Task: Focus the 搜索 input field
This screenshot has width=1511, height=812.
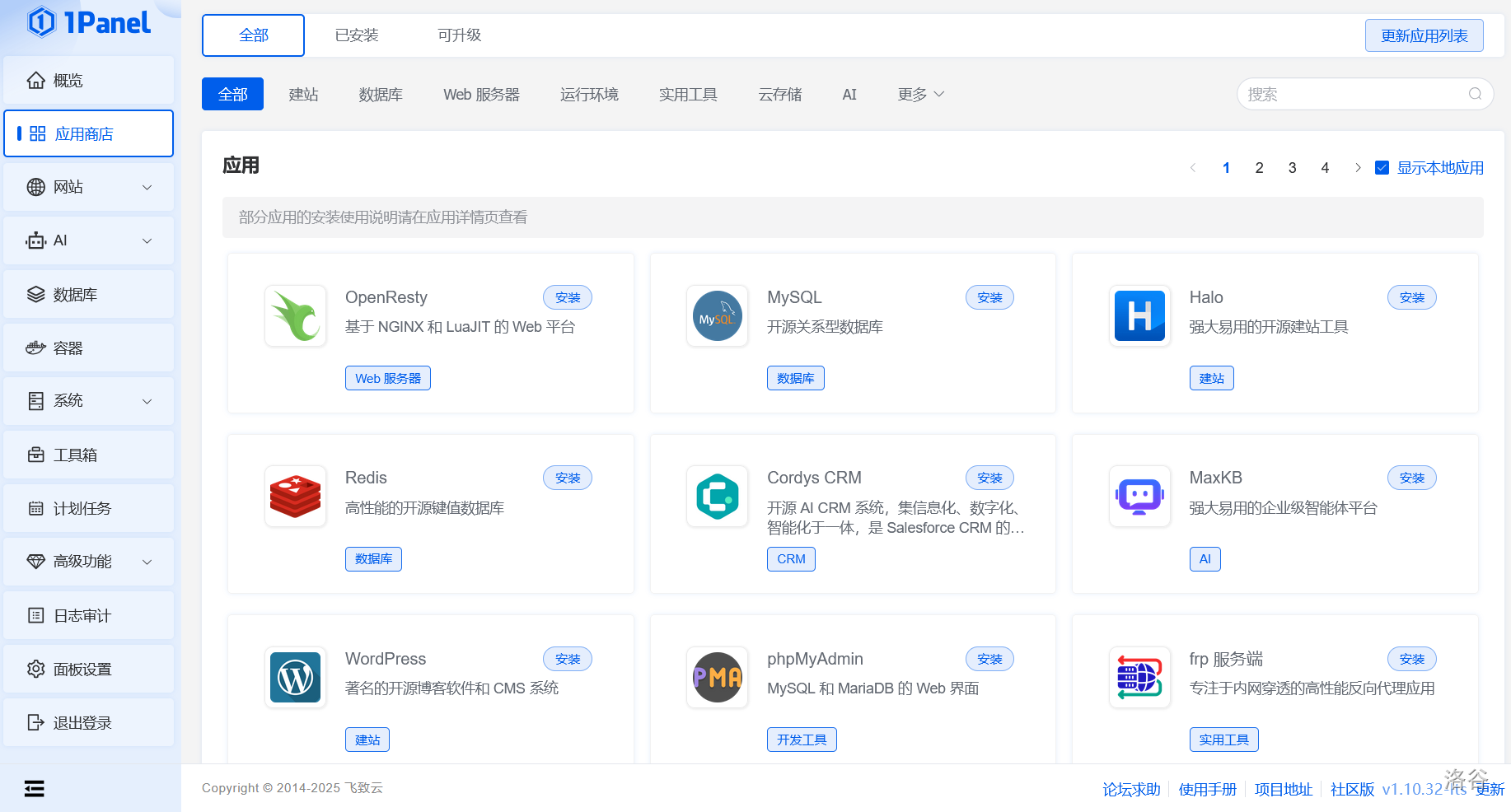Action: pyautogui.click(x=1351, y=94)
